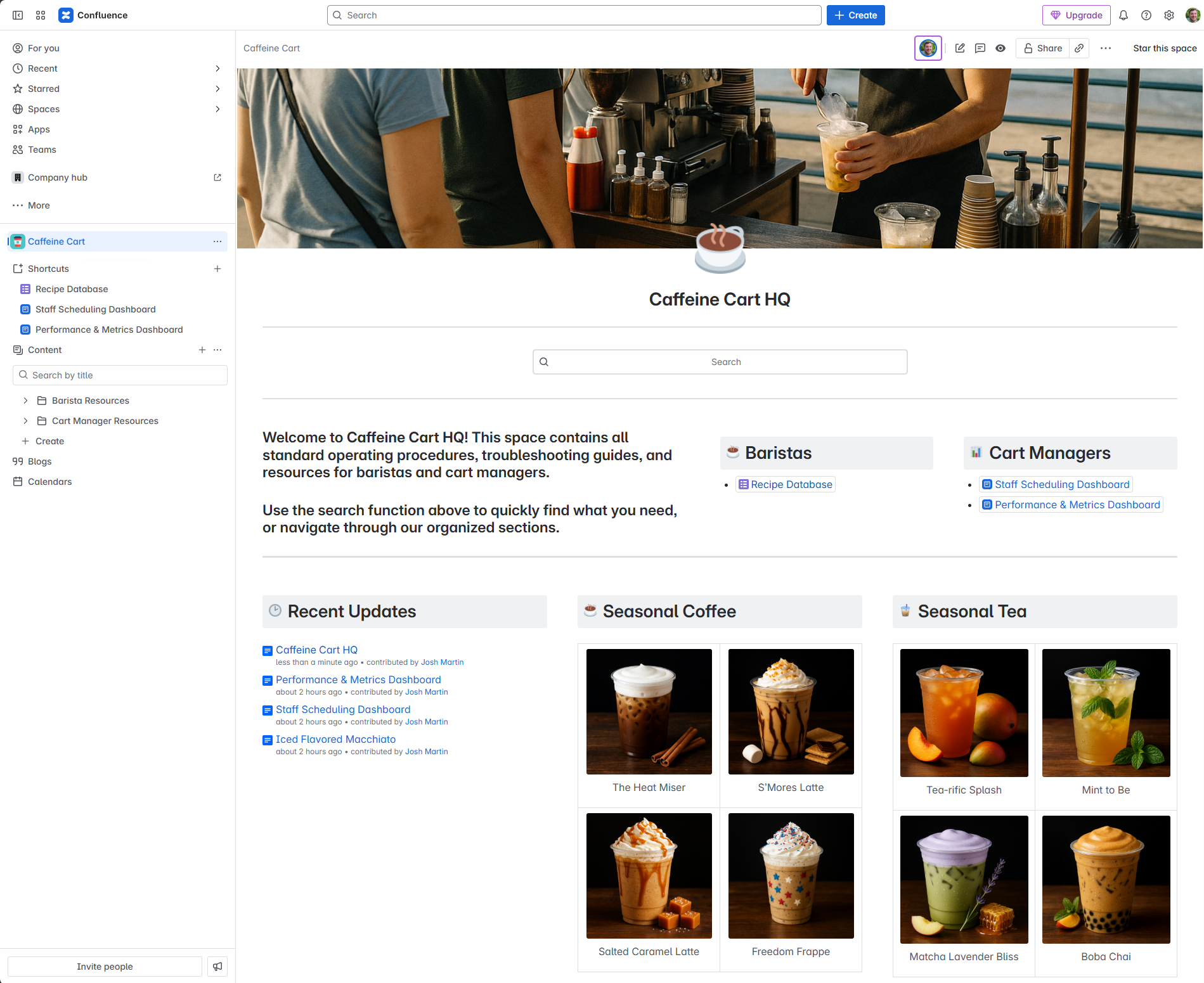The image size is (1204, 983).
Task: Open the Recipe Database link under Baristas
Action: click(x=791, y=484)
